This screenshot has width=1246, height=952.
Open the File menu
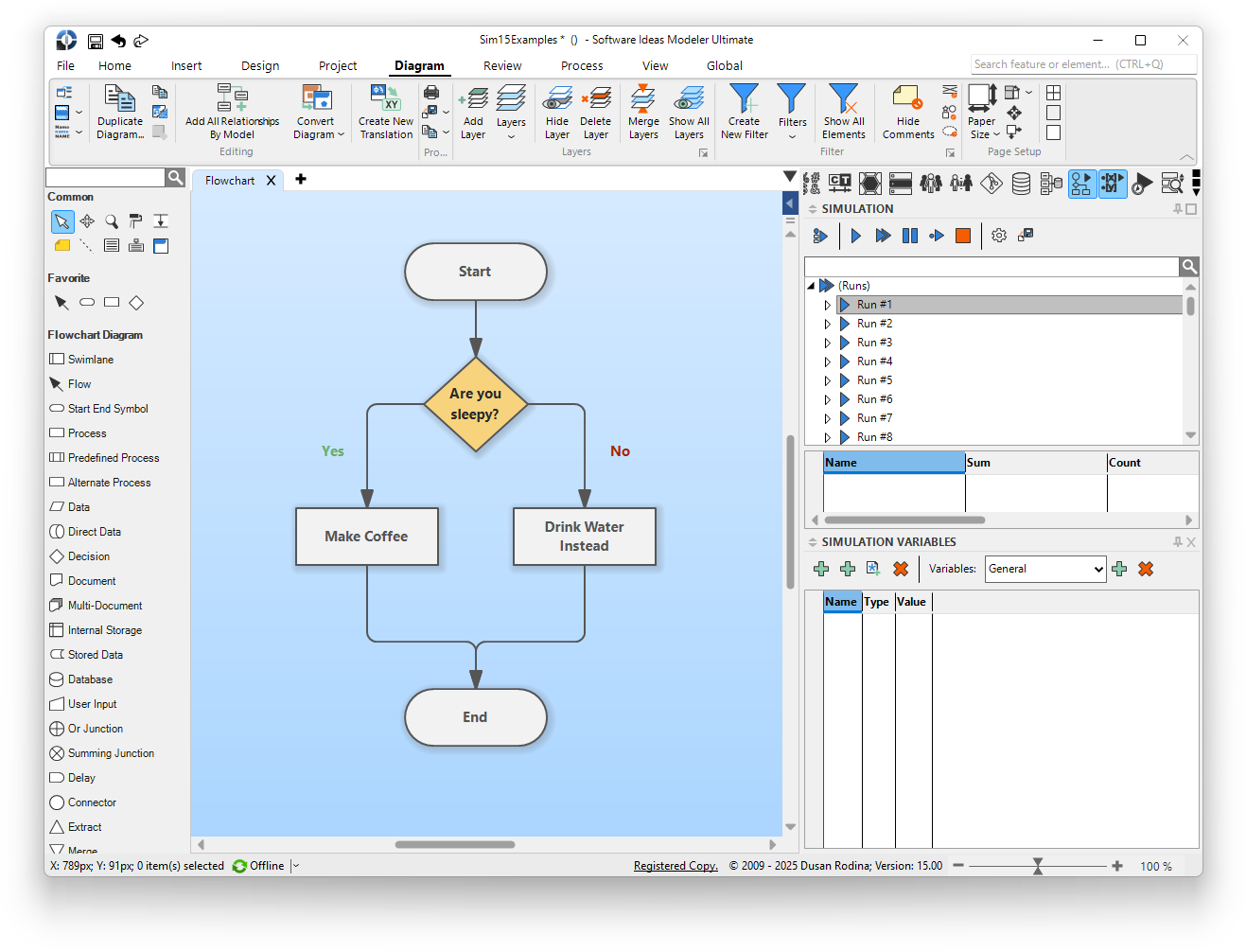[x=65, y=66]
